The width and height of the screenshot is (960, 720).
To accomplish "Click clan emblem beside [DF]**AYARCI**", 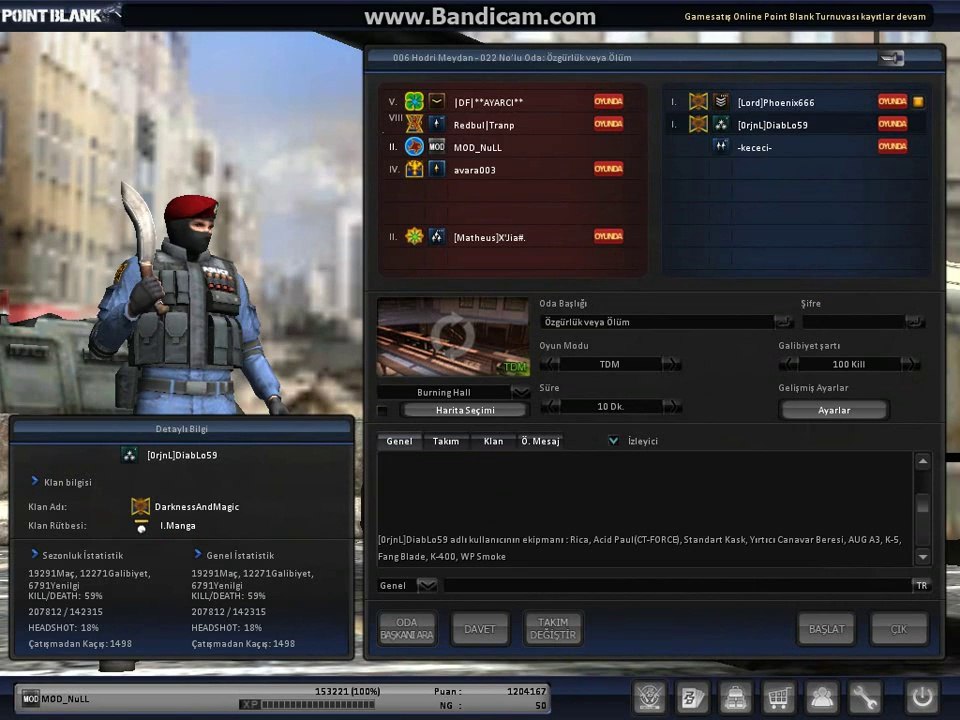I will pyautogui.click(x=414, y=101).
